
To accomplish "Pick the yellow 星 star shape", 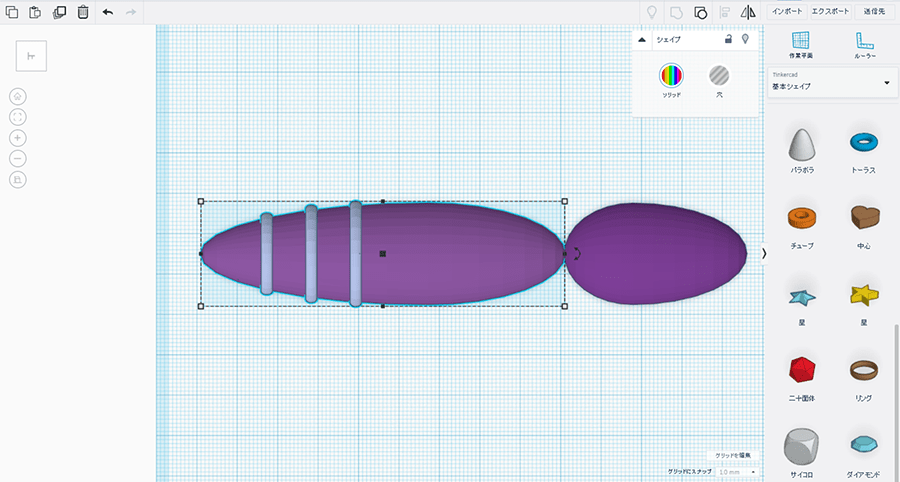I will pyautogui.click(x=864, y=294).
